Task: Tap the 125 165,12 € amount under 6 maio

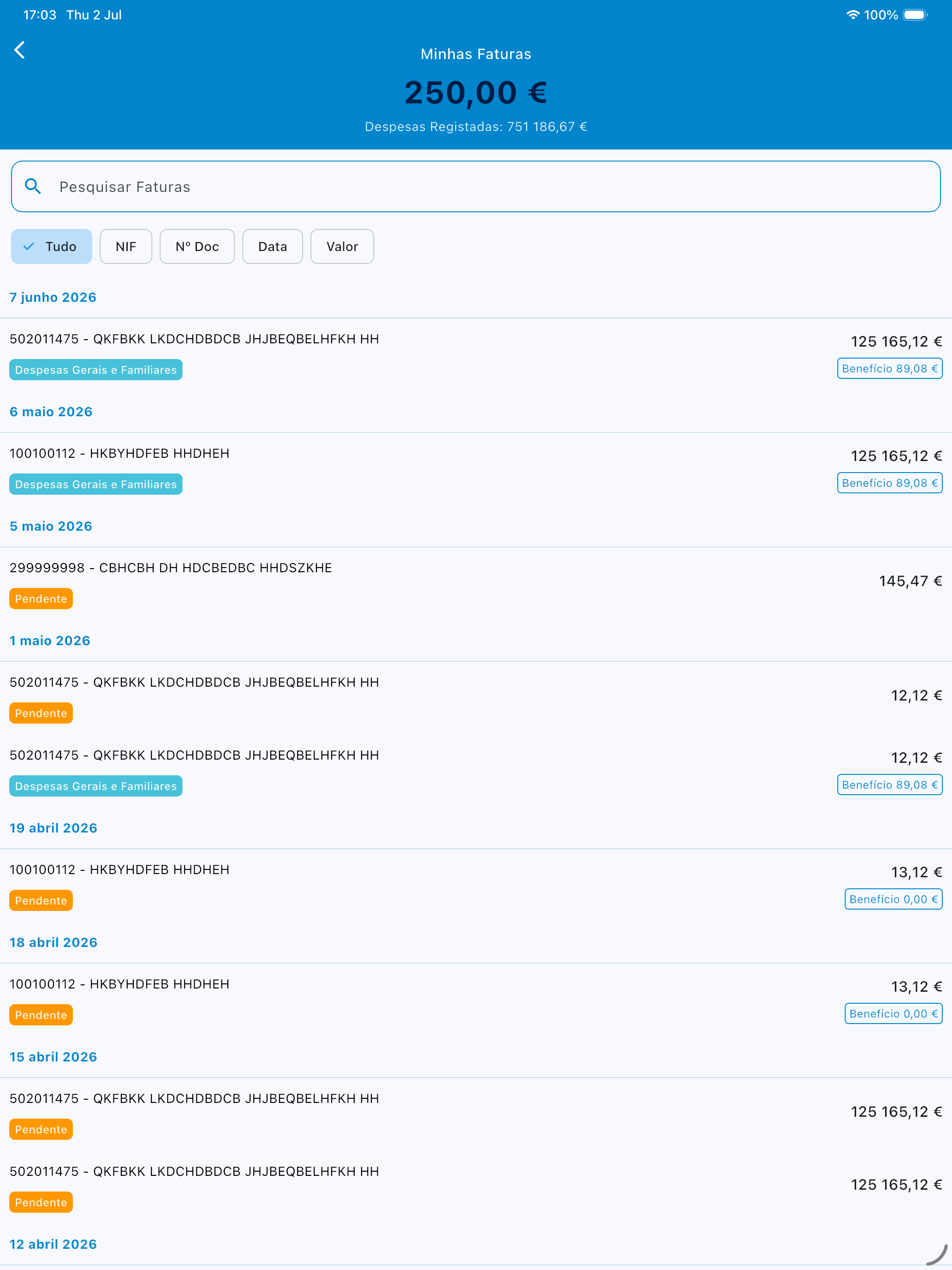Action: click(x=896, y=456)
